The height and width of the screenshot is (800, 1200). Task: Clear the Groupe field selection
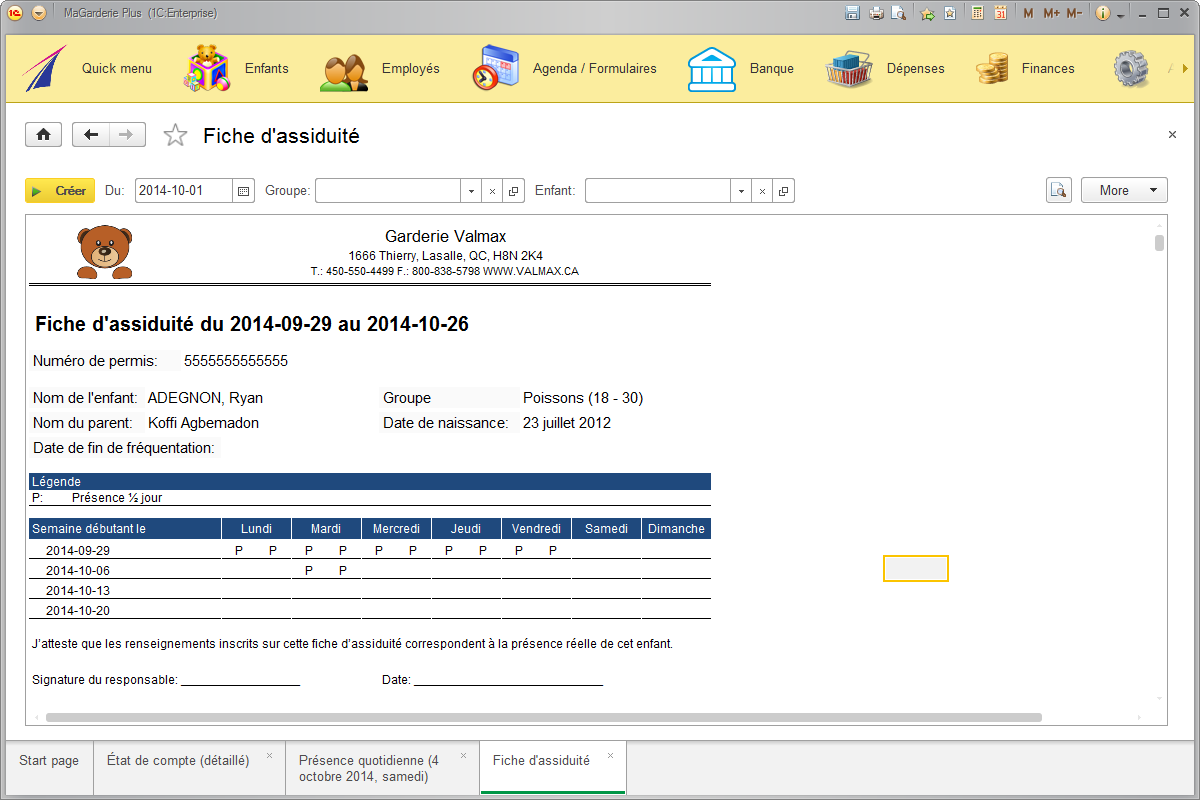pyautogui.click(x=492, y=190)
